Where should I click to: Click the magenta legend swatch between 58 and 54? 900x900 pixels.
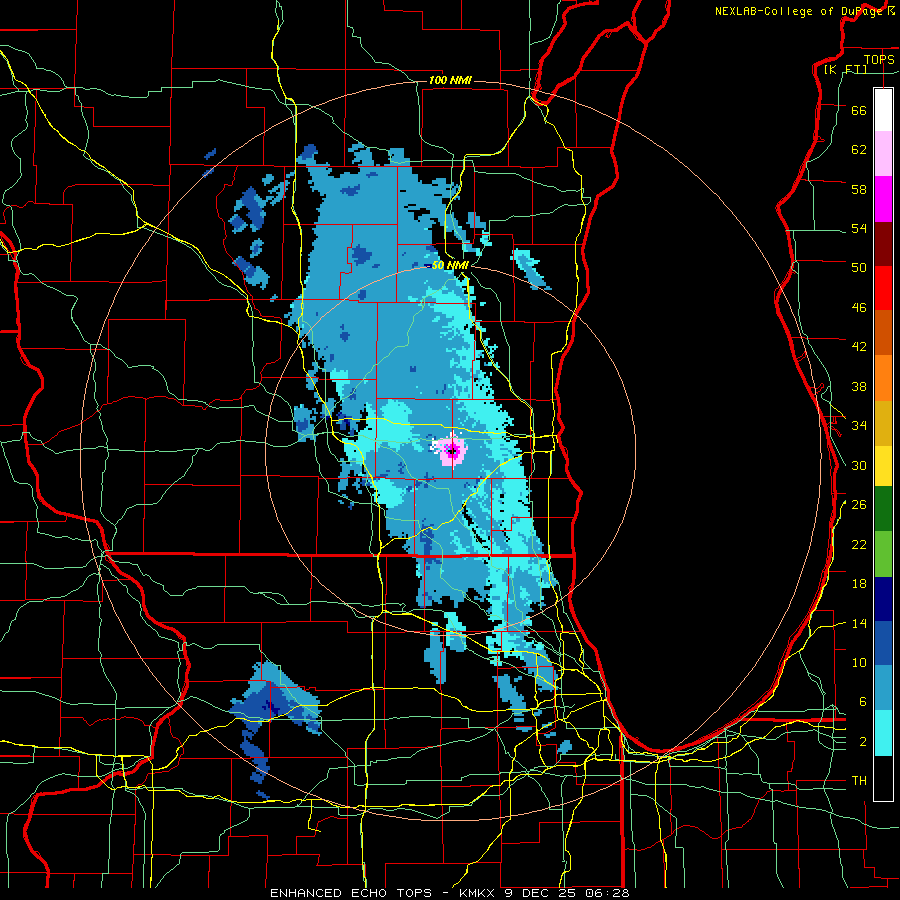pos(883,199)
